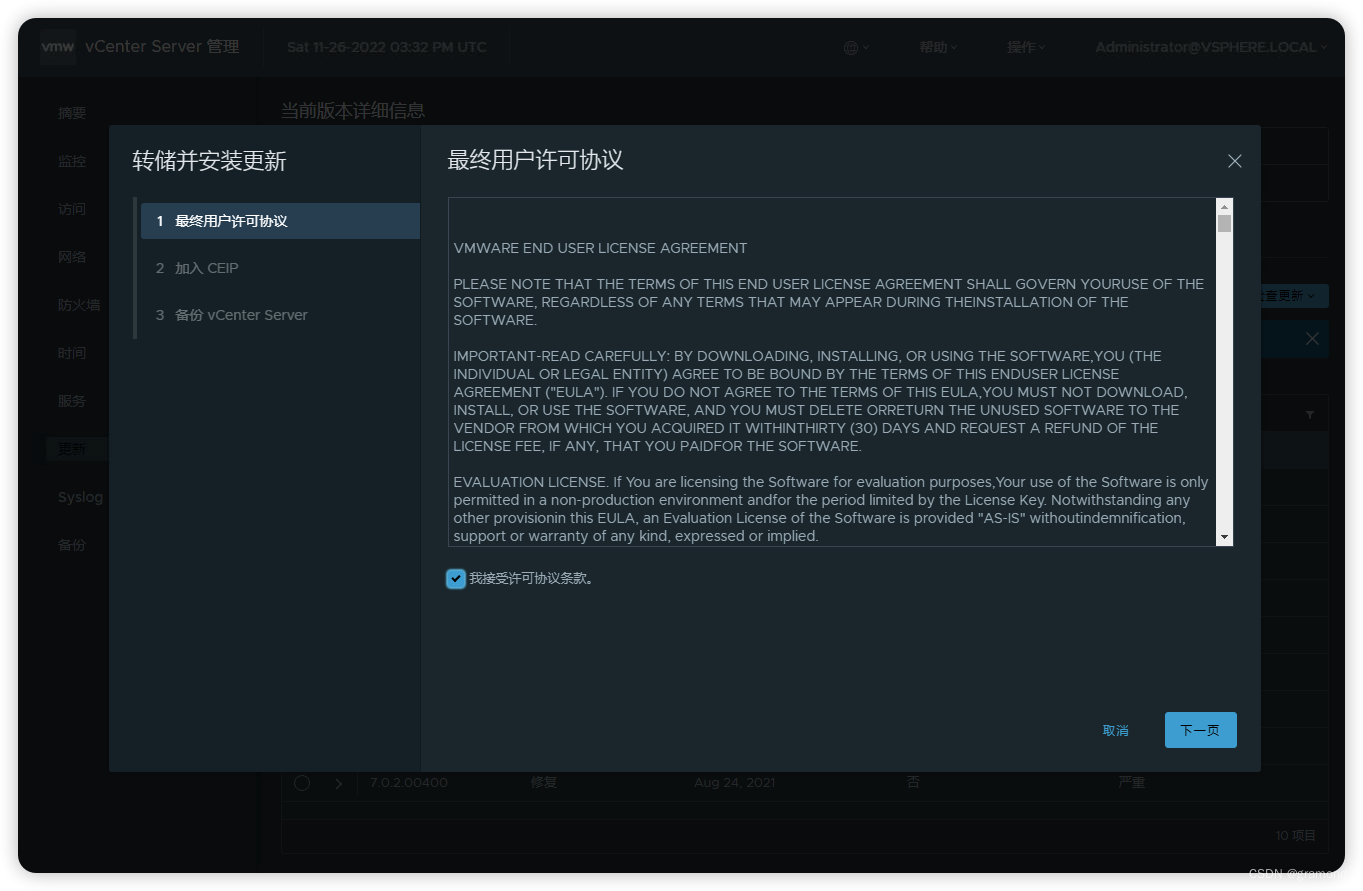
Task: Open the 帮助 help menu
Action: (938, 47)
